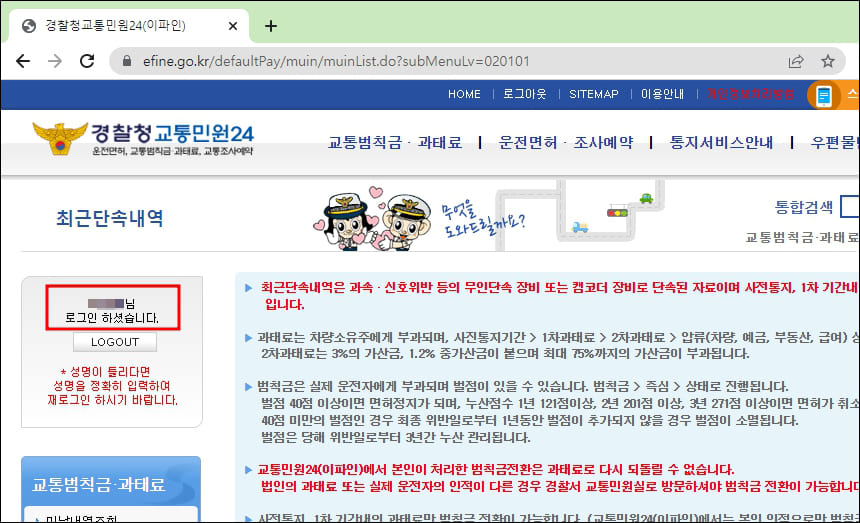Click the LOGOUT button in login box
The width and height of the screenshot is (860, 523).
(x=115, y=342)
